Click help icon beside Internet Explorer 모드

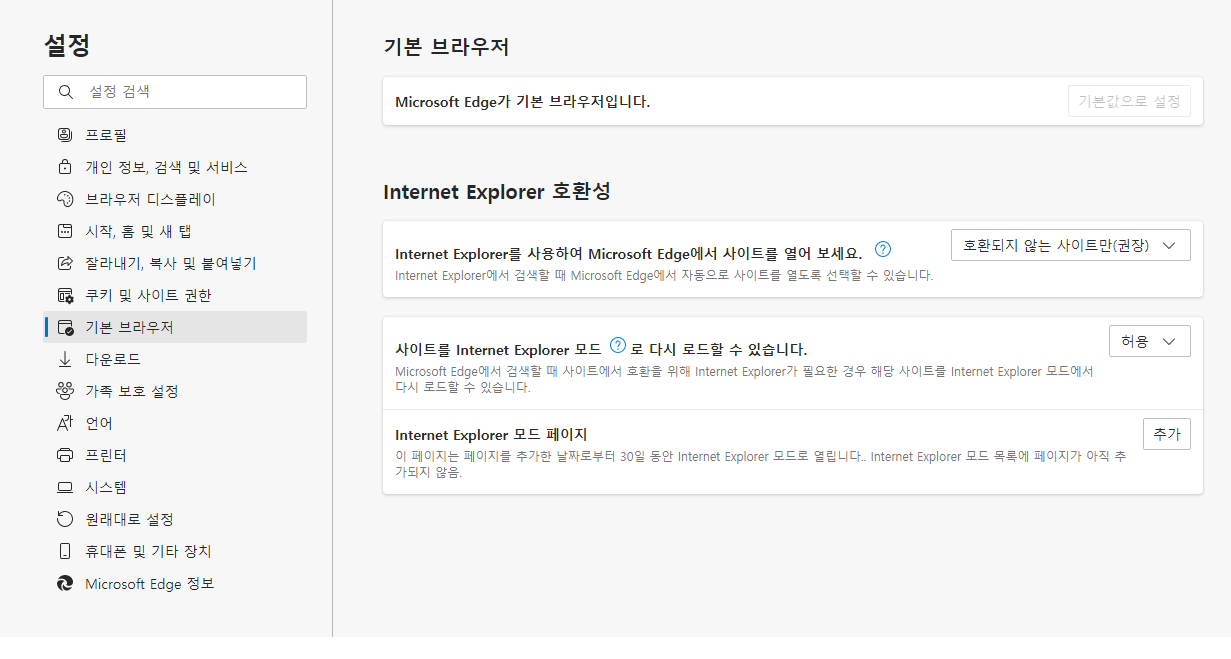pos(617,346)
